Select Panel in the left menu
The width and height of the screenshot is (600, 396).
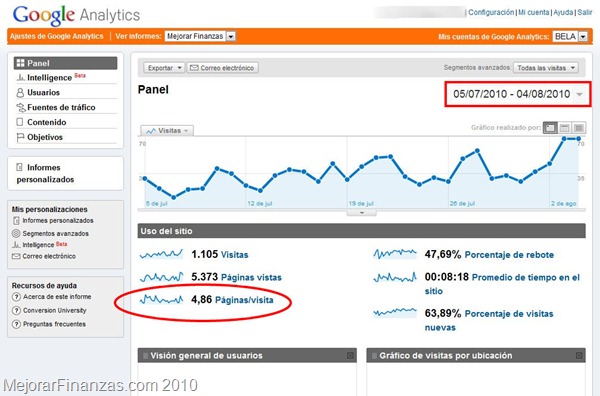point(65,63)
